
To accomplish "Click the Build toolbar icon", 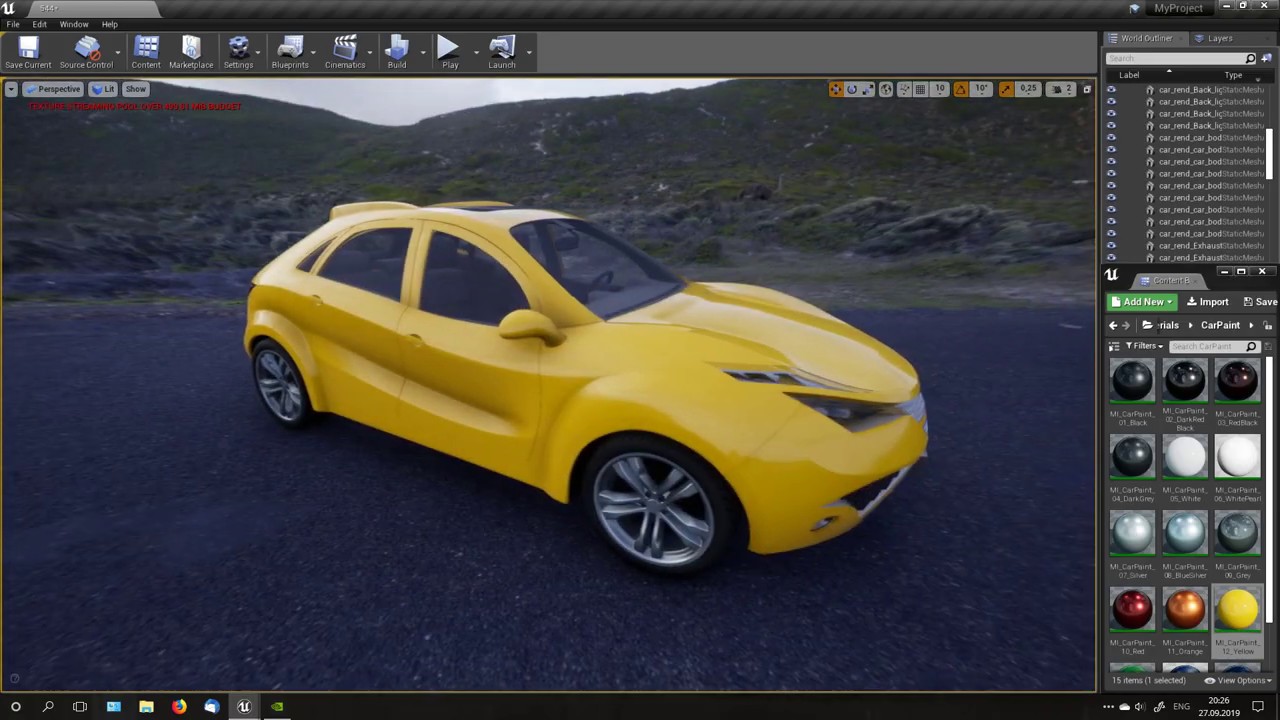I will click(397, 53).
